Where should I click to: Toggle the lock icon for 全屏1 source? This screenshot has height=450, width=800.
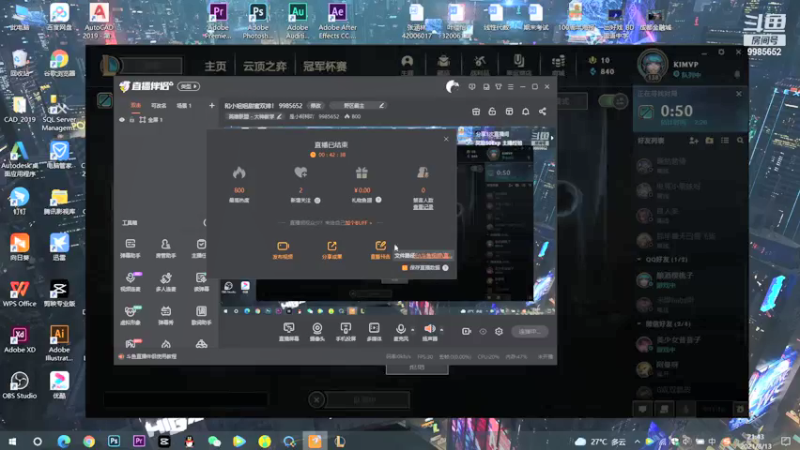(132, 119)
